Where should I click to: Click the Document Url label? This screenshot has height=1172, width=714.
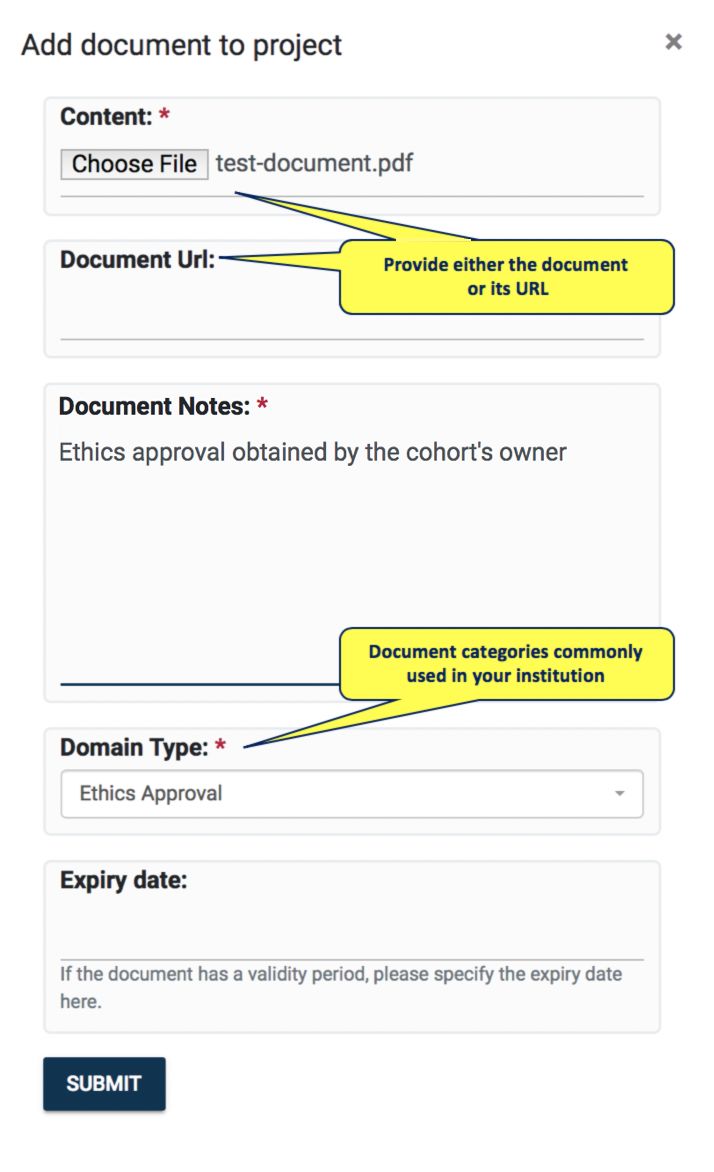coord(137,260)
